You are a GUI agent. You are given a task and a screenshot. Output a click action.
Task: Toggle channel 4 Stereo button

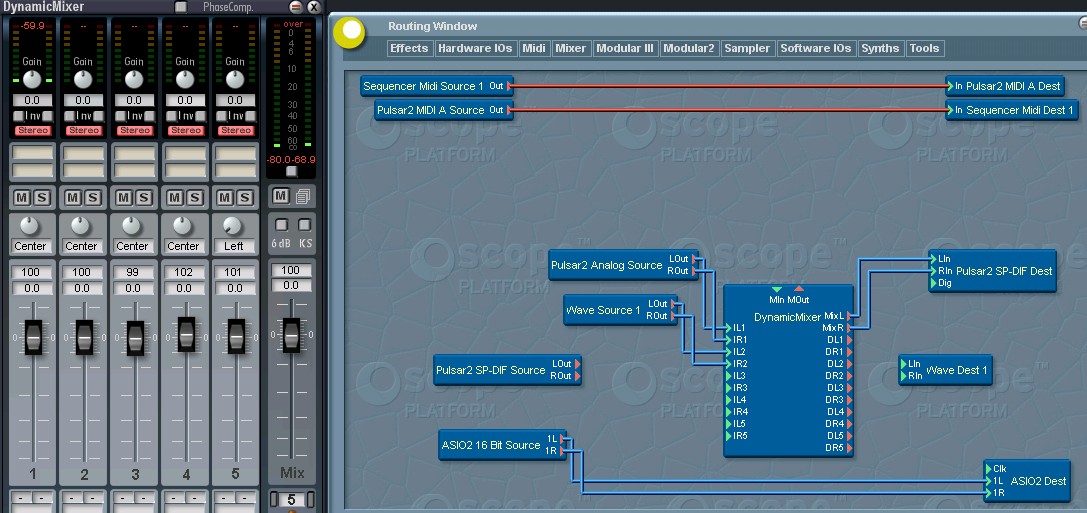[x=185, y=130]
